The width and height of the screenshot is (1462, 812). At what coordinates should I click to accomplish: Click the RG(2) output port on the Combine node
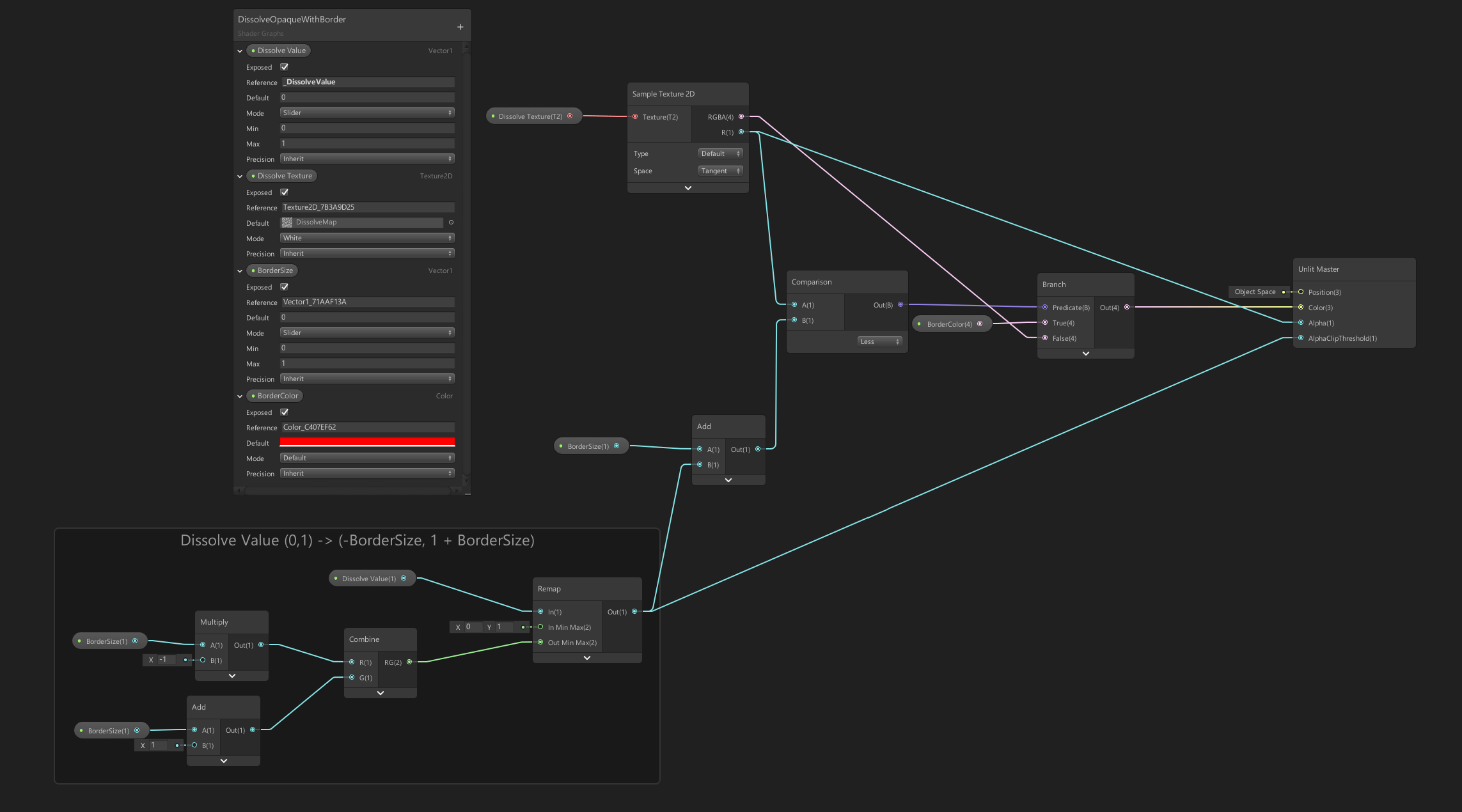tap(409, 662)
